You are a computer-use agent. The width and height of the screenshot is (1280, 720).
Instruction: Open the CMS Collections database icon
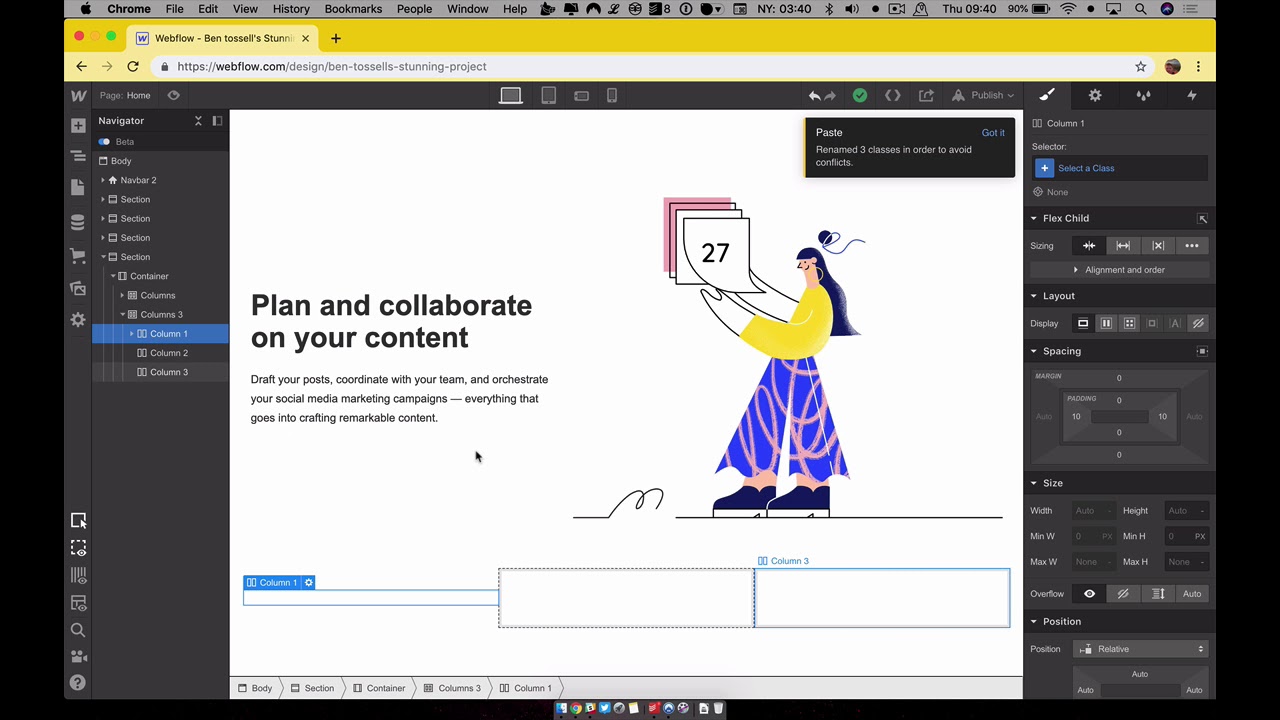pos(78,222)
